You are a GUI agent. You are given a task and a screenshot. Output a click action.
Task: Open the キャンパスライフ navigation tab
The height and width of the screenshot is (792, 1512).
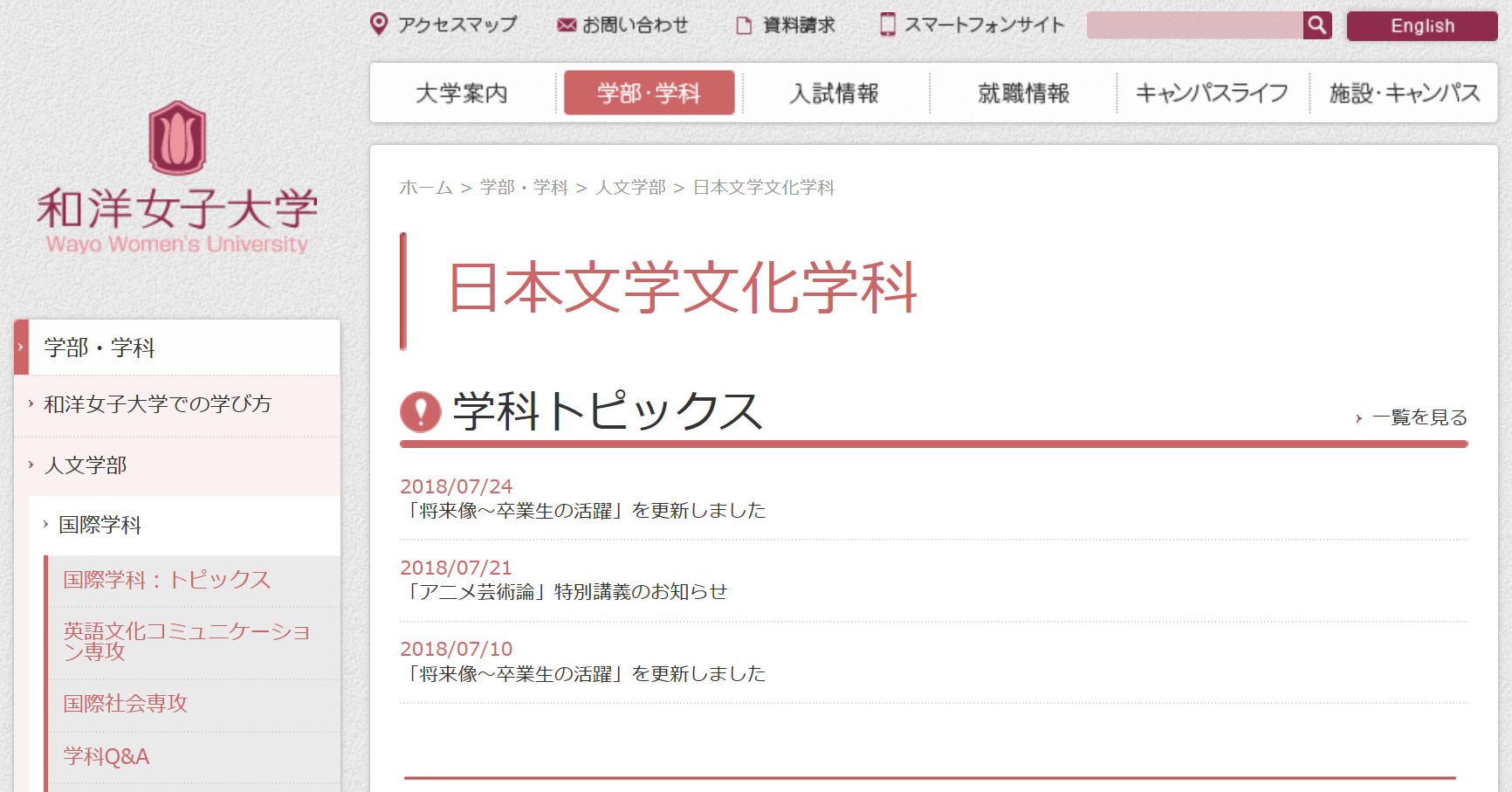click(1212, 93)
